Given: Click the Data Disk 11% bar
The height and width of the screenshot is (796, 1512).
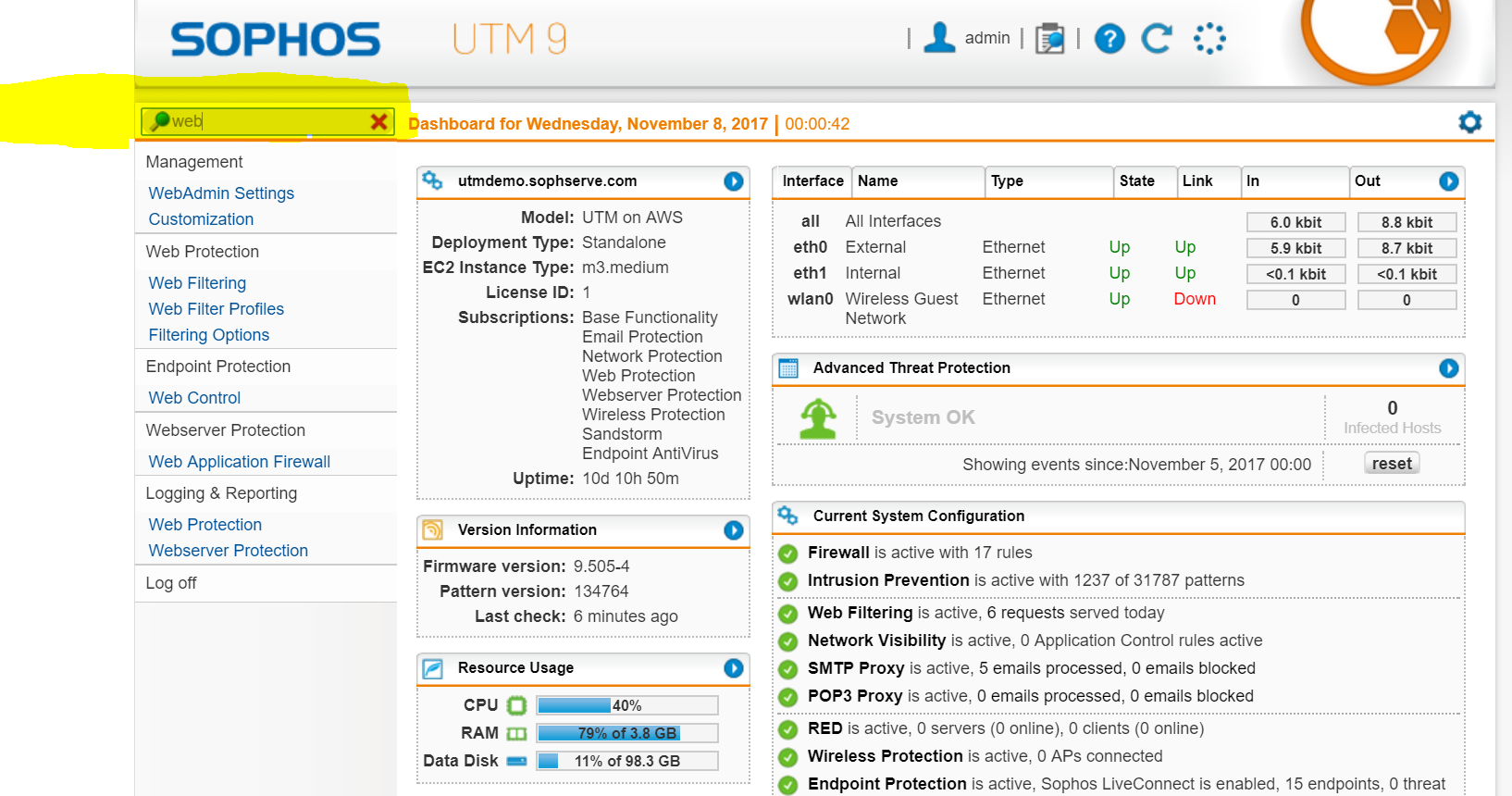Looking at the screenshot, I should tap(626, 761).
